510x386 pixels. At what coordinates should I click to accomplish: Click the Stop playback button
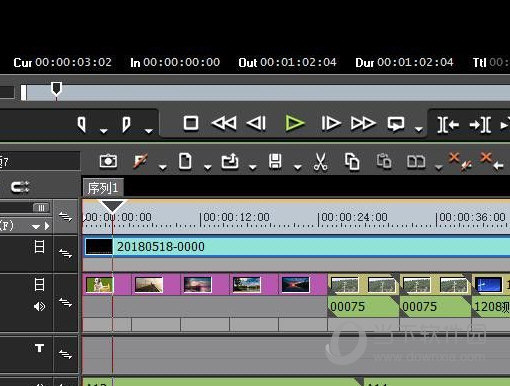tap(191, 123)
